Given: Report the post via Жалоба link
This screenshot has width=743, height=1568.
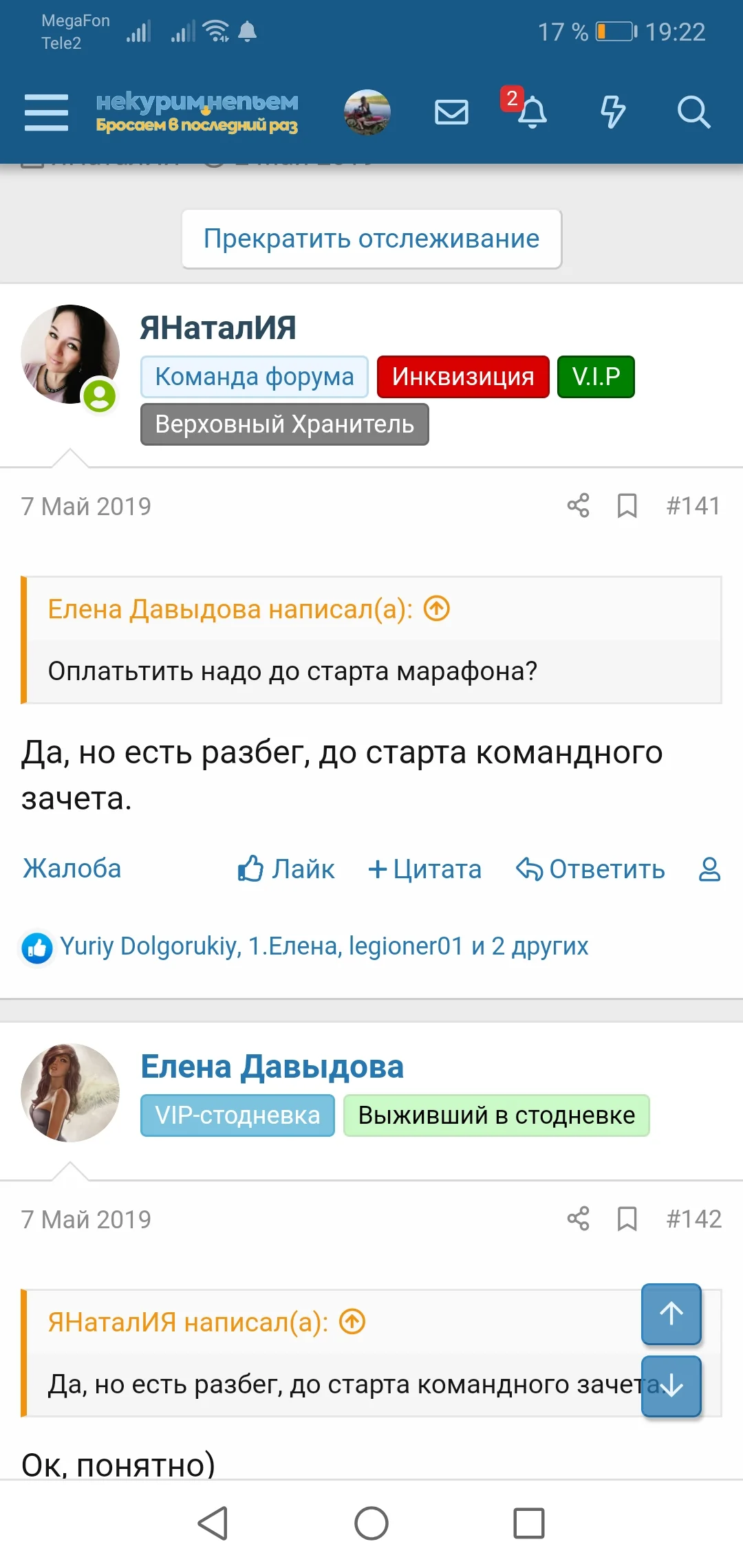Looking at the screenshot, I should click(x=72, y=869).
